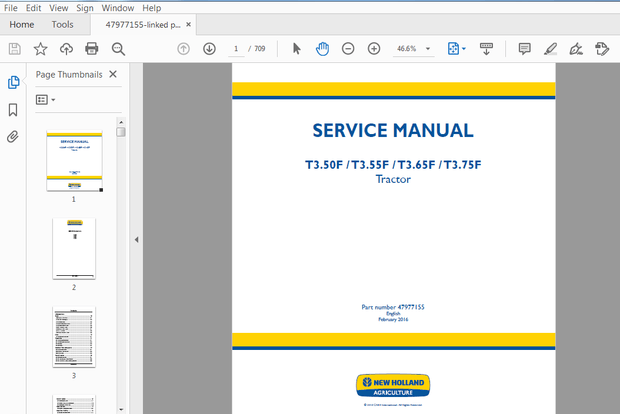This screenshot has height=414, width=620.
Task: Bookmark file with the star icon
Action: (x=40, y=49)
